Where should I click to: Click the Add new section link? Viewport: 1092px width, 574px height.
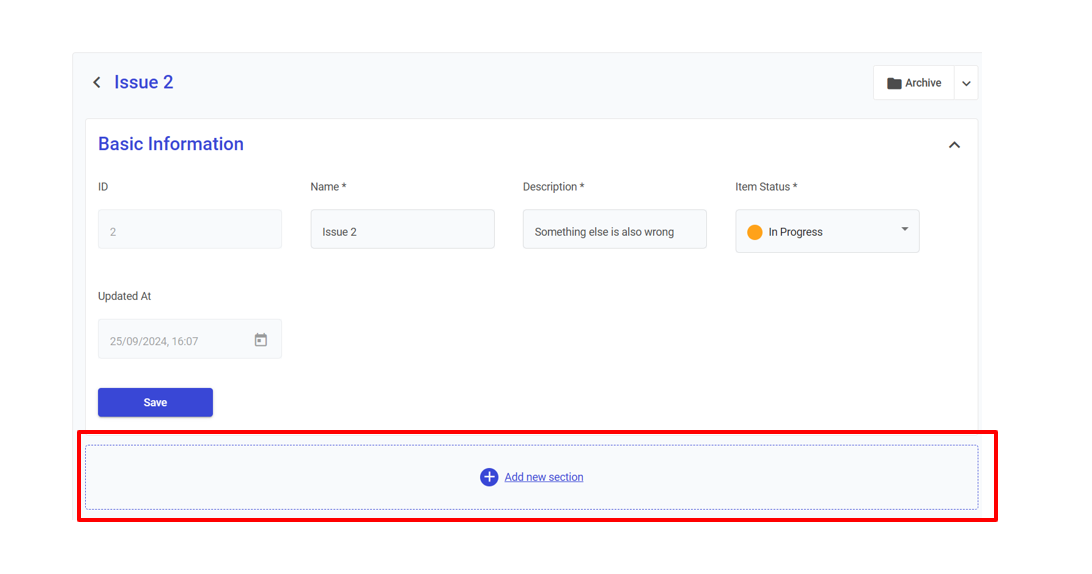click(543, 477)
